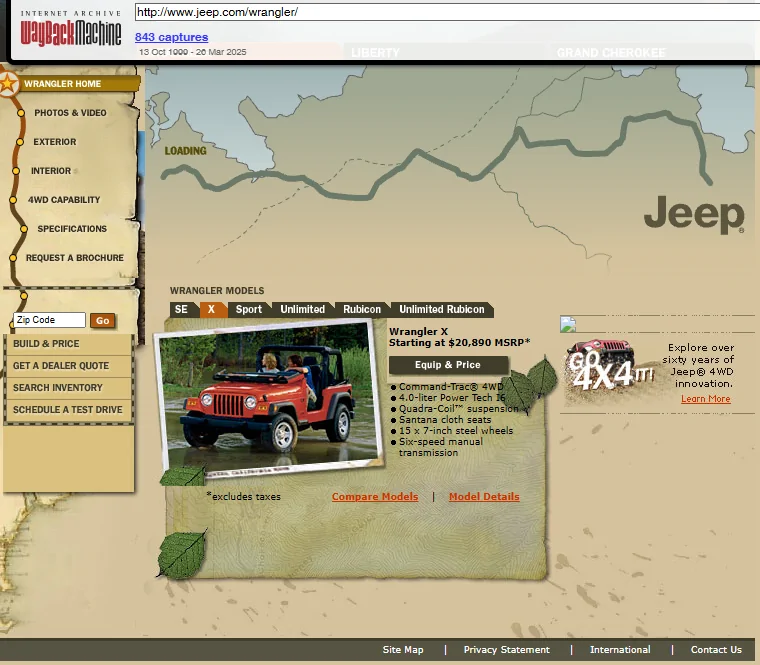
Task: Click the 'WRANGLER MODELS' heading
Action: (x=217, y=291)
